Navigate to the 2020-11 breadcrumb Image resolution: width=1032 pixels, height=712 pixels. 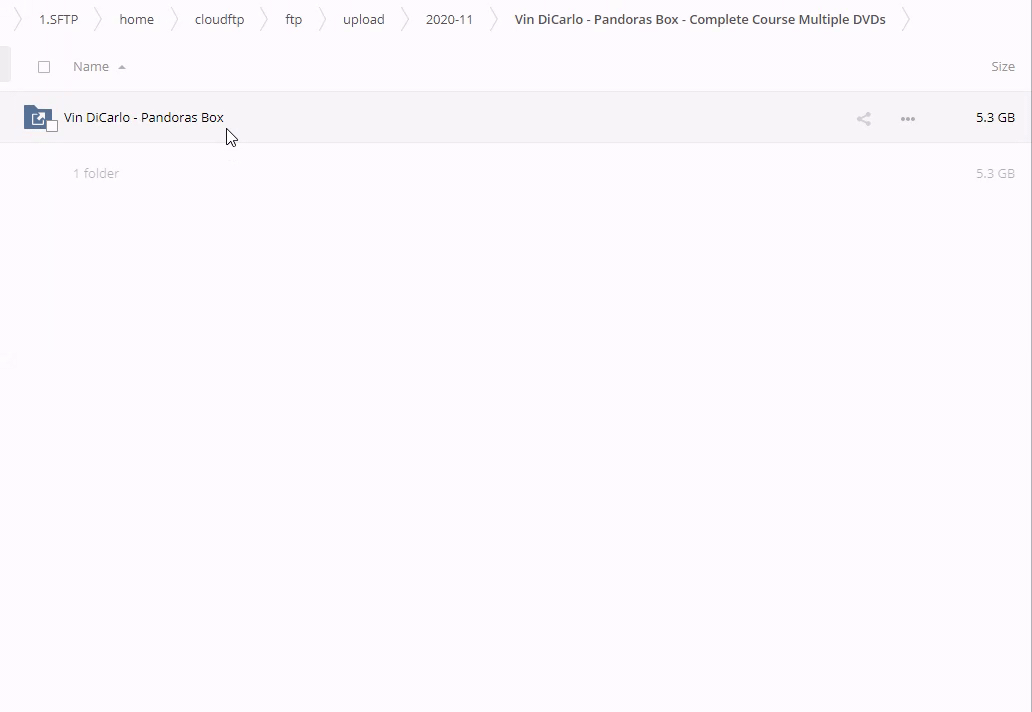[x=449, y=19]
